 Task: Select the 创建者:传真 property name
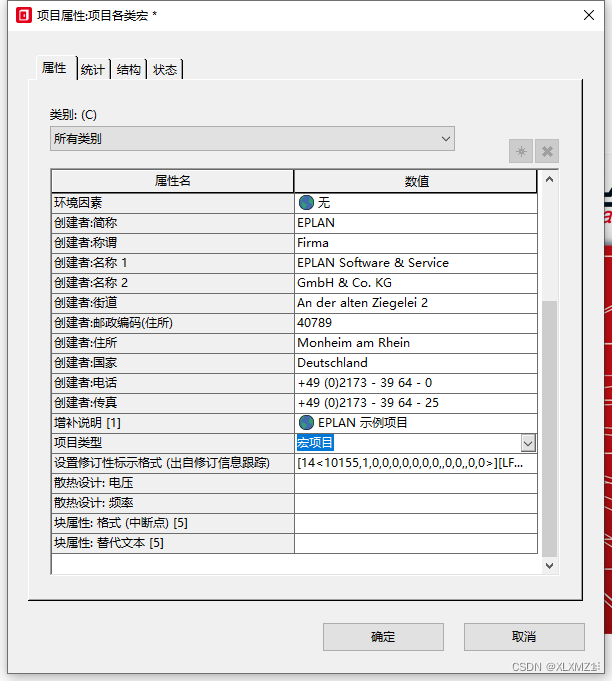coord(172,403)
